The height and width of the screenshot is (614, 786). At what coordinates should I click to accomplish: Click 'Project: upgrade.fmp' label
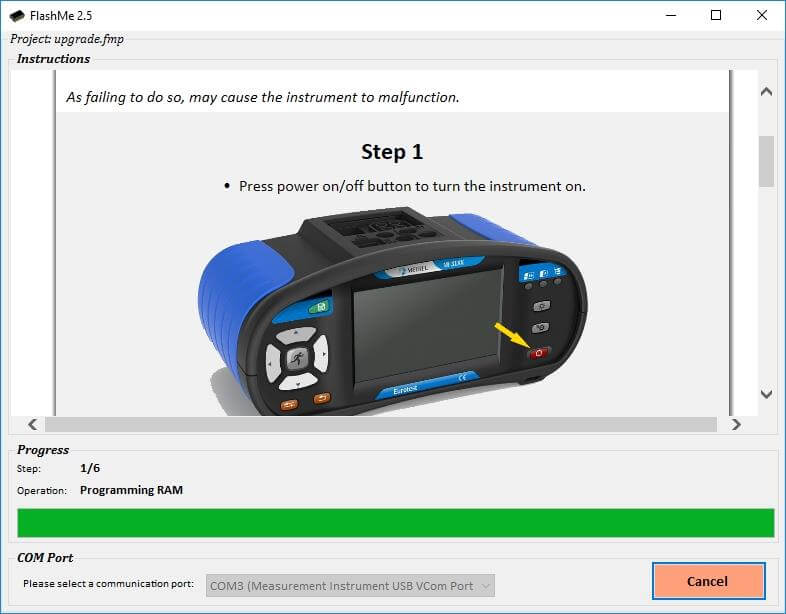67,39
